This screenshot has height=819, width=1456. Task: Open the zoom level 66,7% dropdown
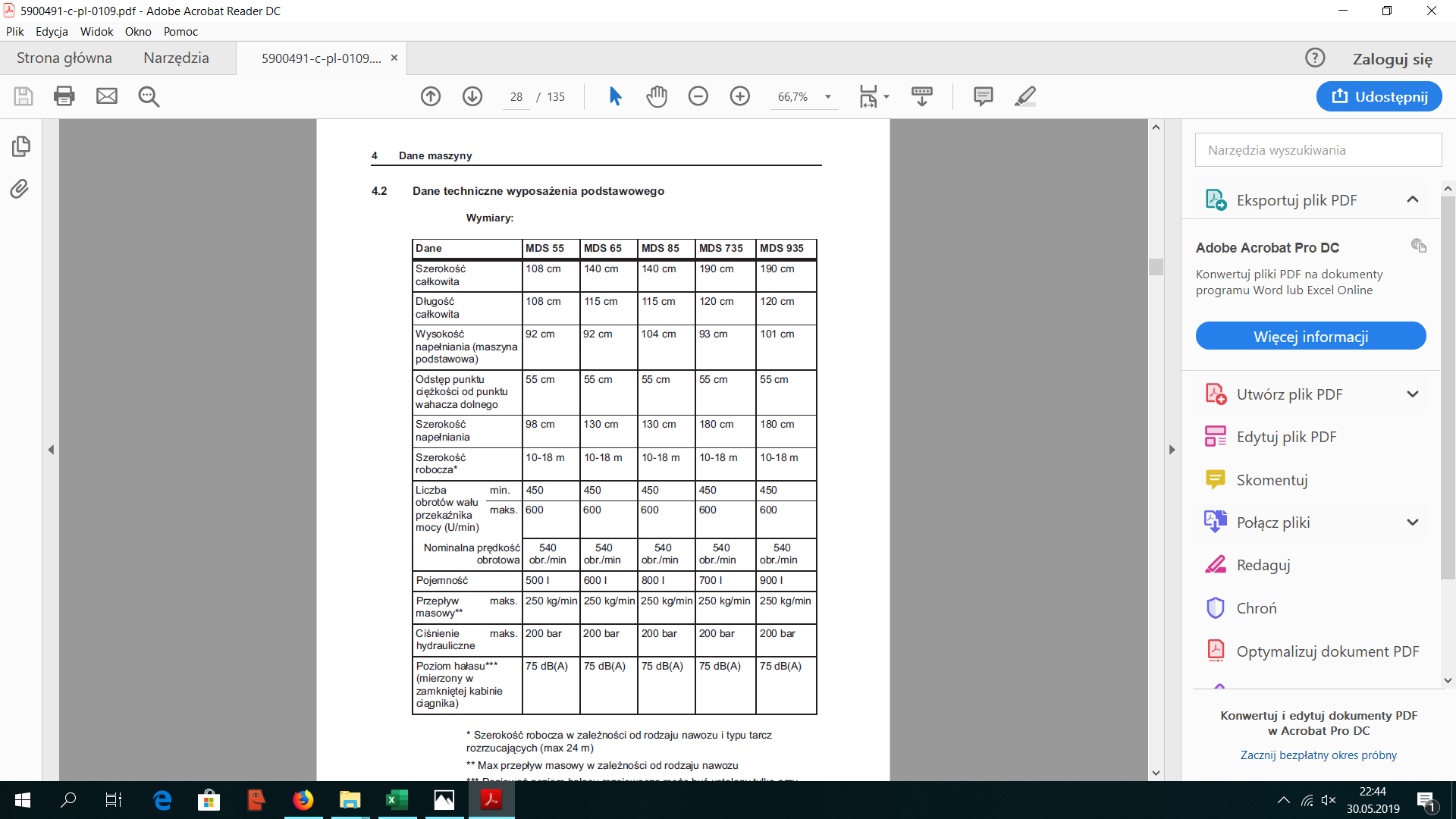pyautogui.click(x=828, y=97)
